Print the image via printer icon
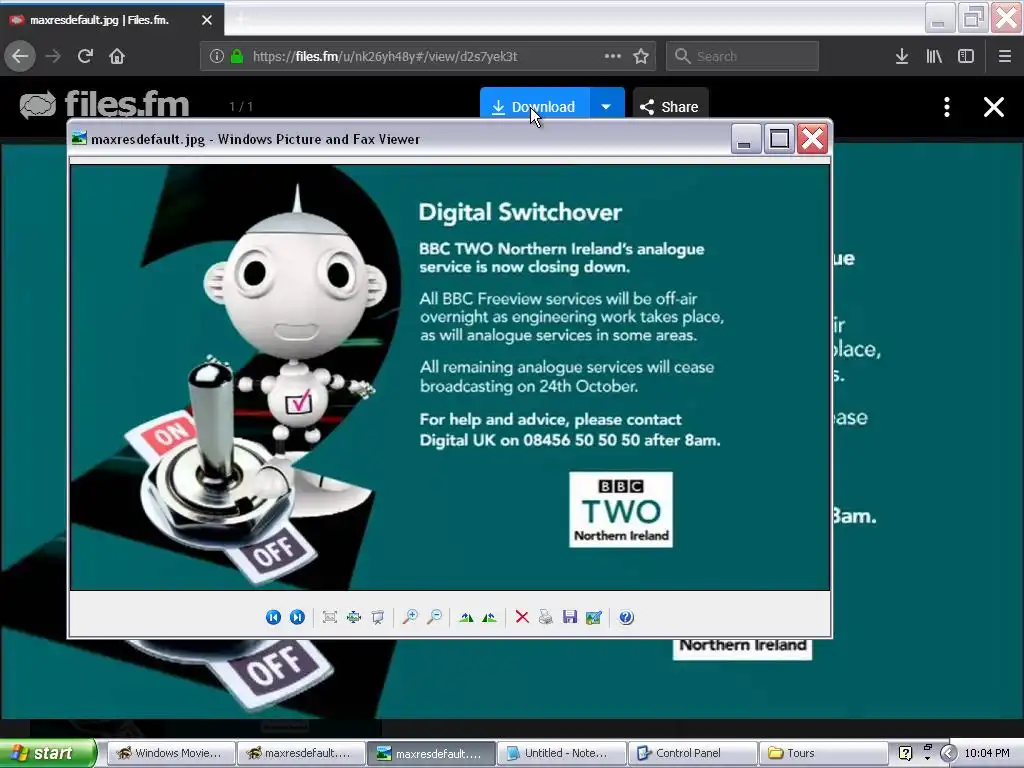The width and height of the screenshot is (1024, 768). tap(546, 617)
